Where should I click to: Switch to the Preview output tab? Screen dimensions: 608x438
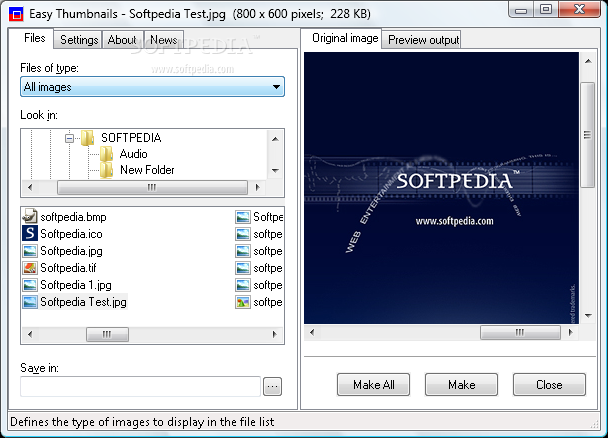423,40
